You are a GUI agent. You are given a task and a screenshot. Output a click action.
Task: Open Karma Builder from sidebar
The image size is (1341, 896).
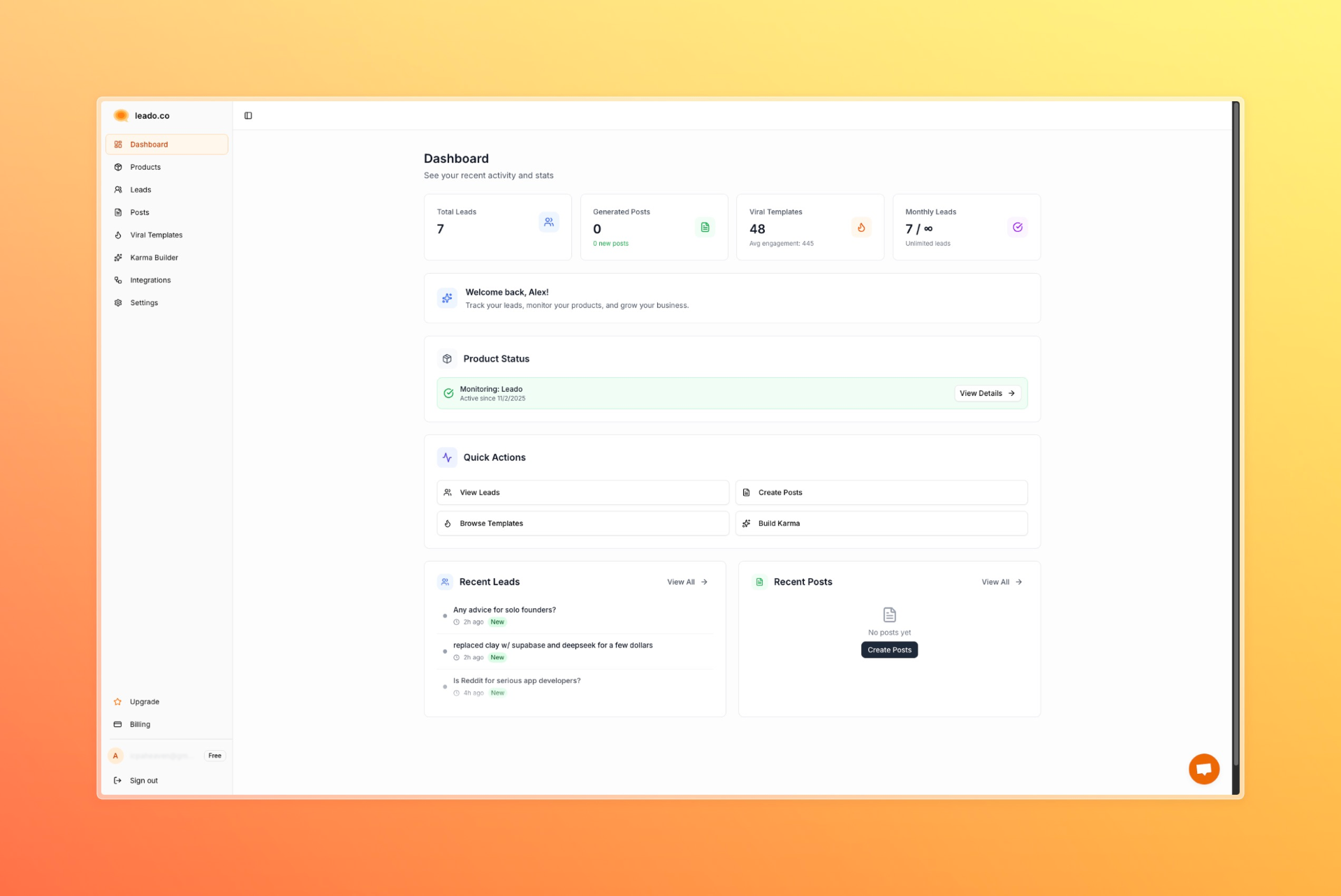tap(154, 258)
